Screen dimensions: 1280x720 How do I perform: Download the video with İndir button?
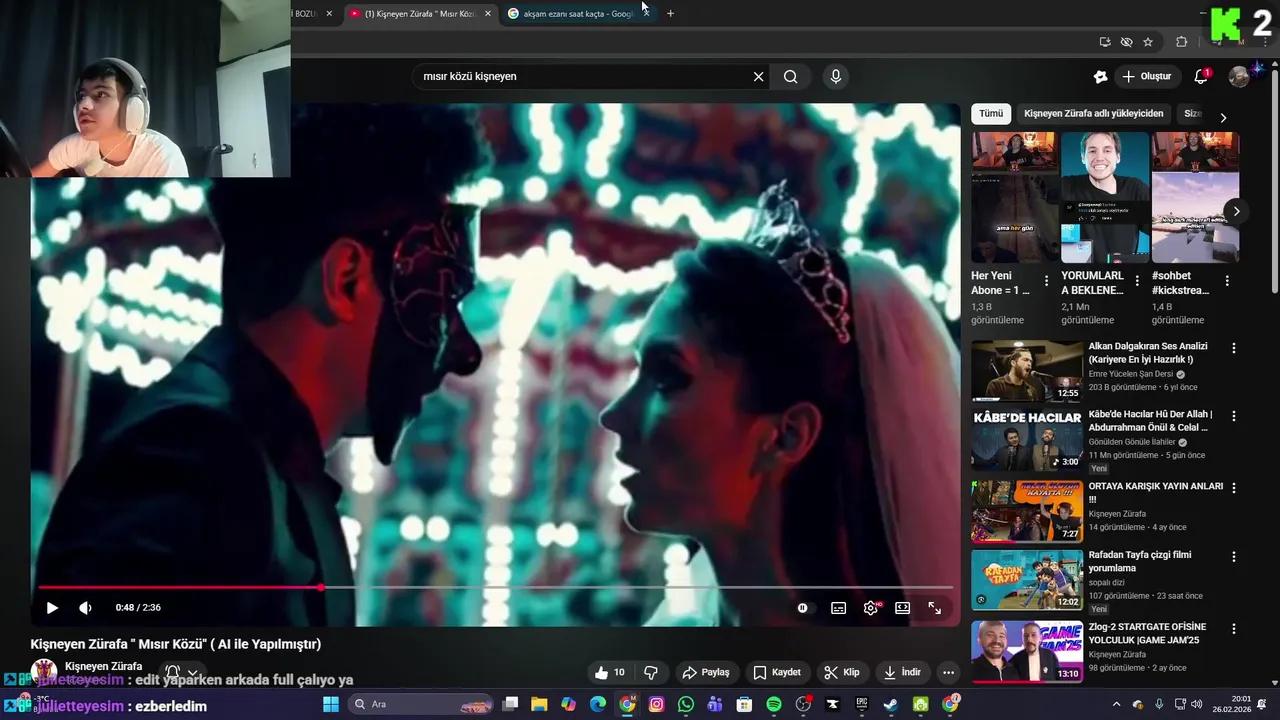tap(901, 672)
